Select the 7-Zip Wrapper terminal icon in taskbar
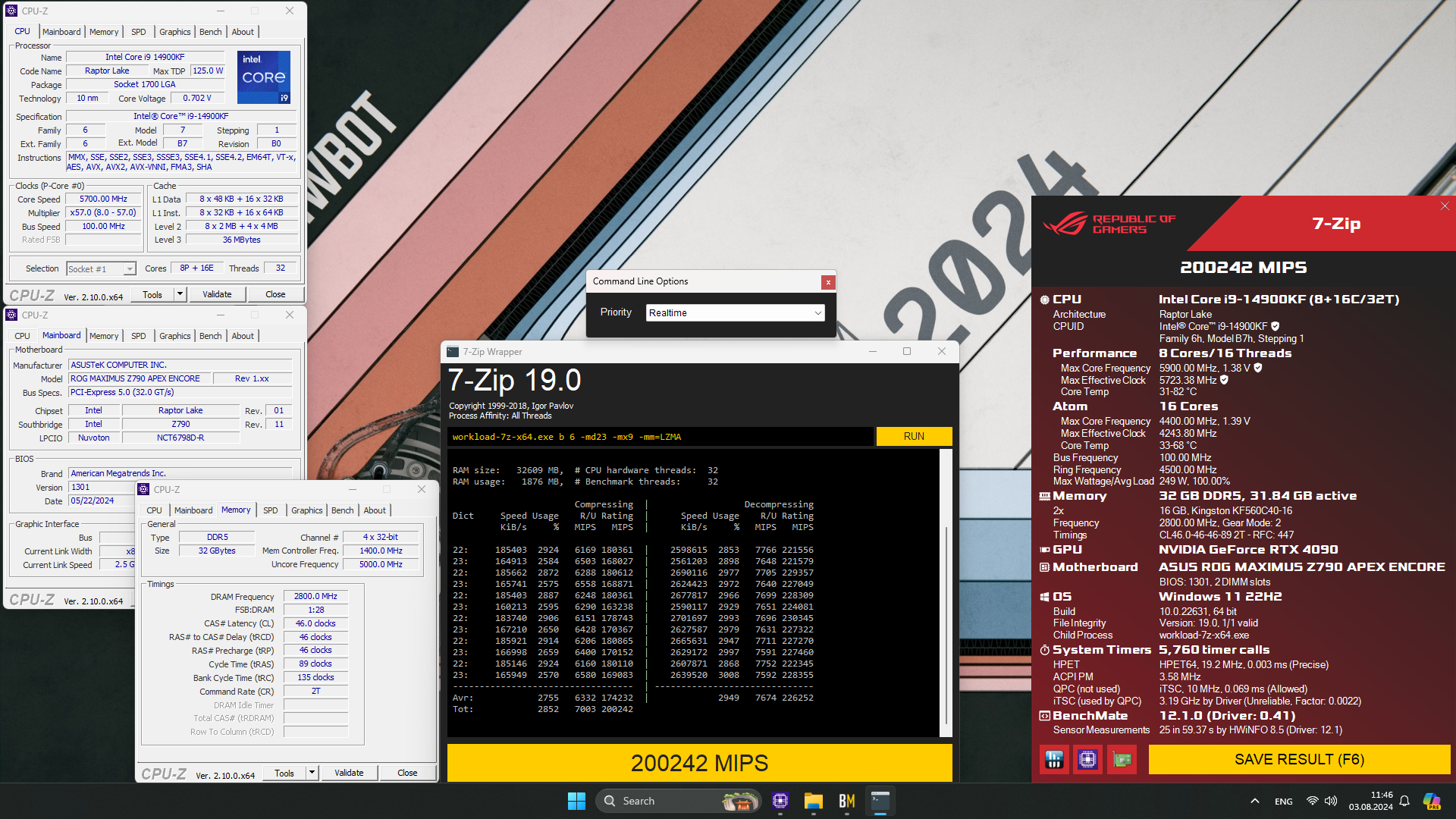 (x=880, y=801)
